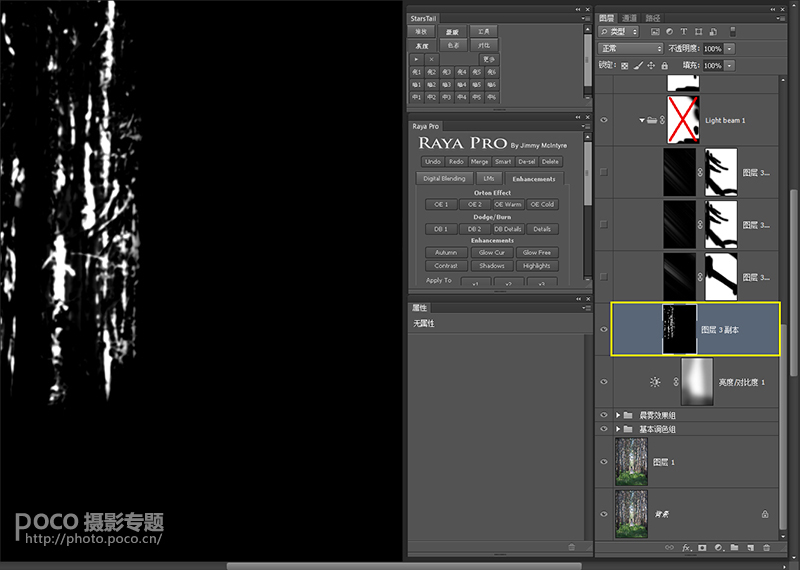The image size is (800, 570).
Task: Click the play arrow button in StarsTail panel
Action: coord(417,59)
